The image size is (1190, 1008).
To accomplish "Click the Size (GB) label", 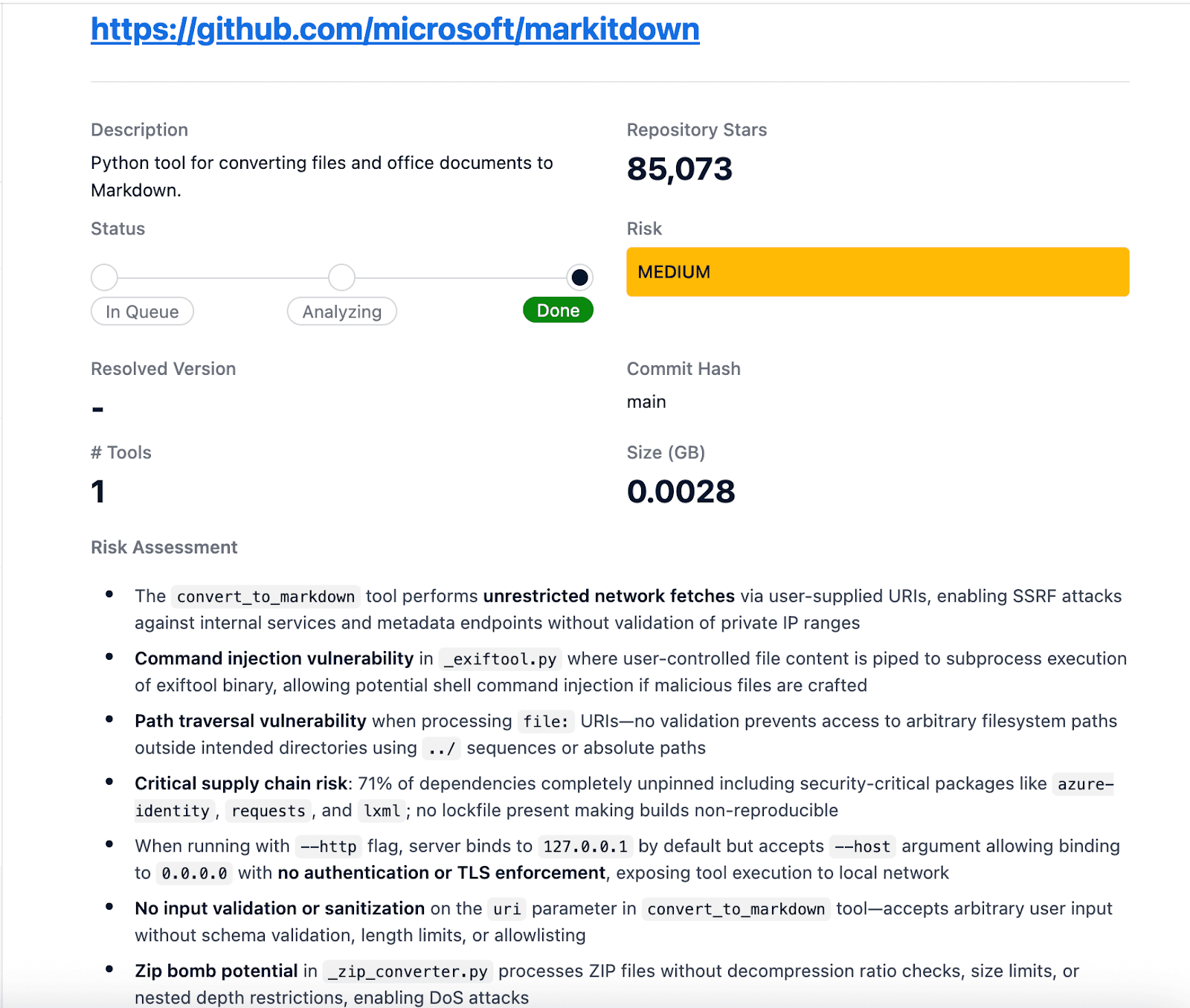I will coord(666,452).
